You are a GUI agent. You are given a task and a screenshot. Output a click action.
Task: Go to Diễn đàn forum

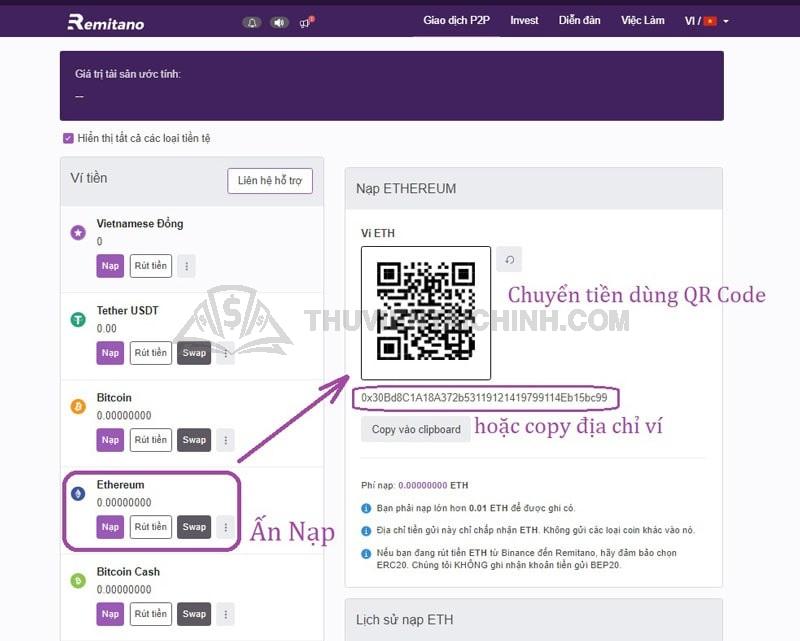click(579, 20)
